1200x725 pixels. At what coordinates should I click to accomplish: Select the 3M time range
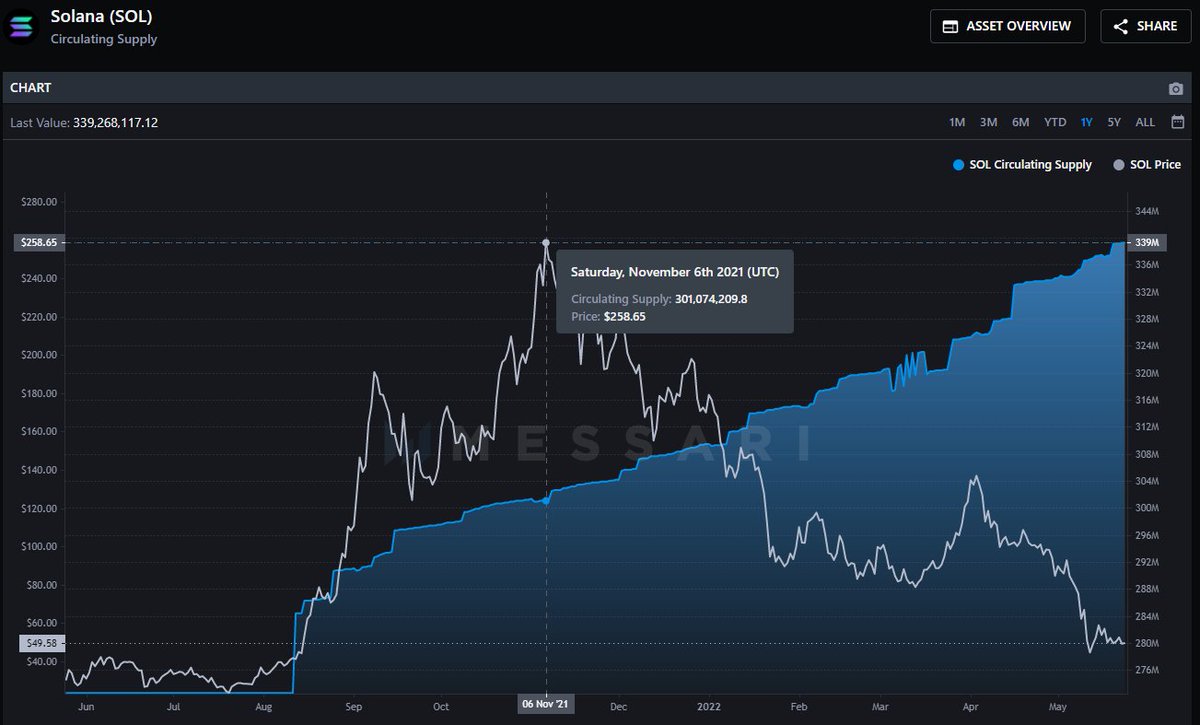point(988,122)
